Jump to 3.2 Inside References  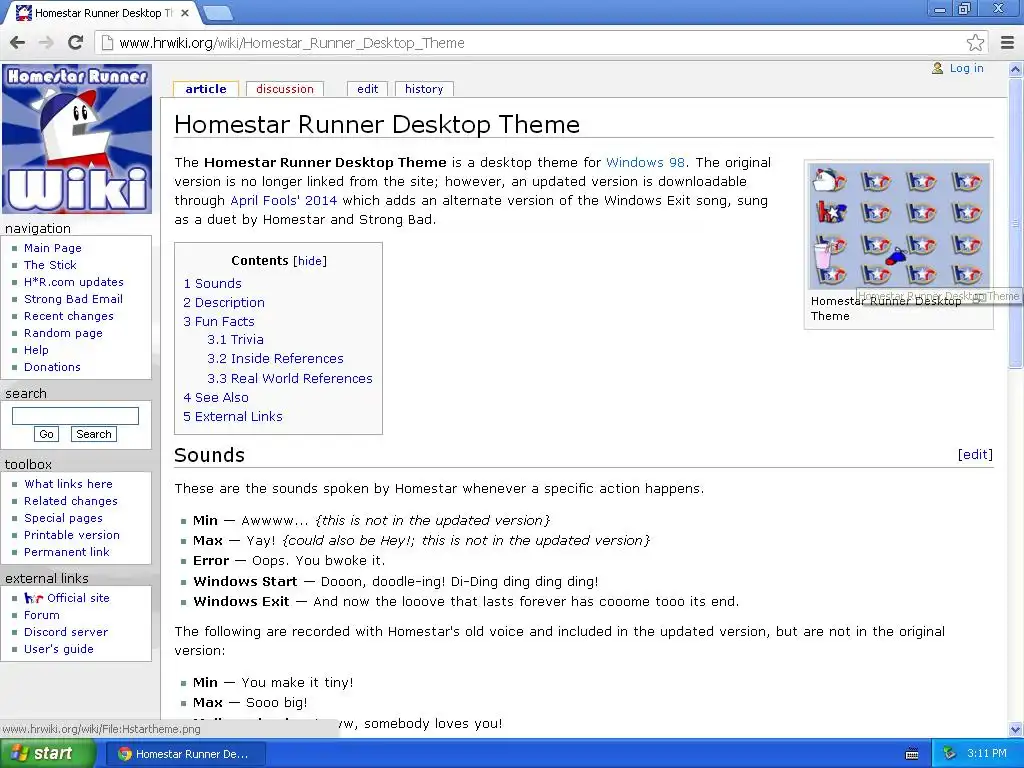tap(275, 359)
